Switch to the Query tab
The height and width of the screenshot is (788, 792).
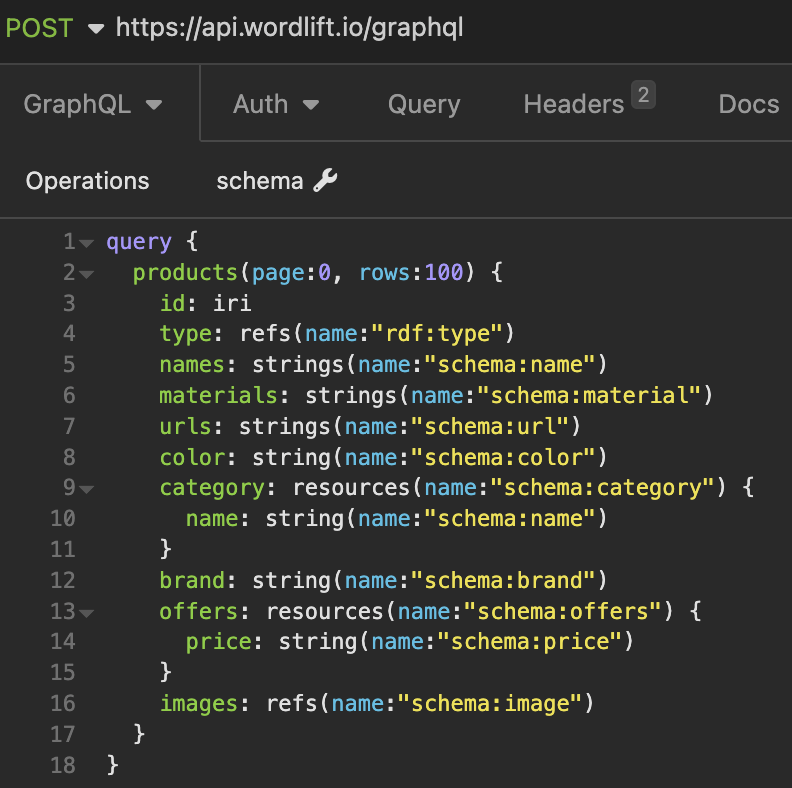[424, 105]
